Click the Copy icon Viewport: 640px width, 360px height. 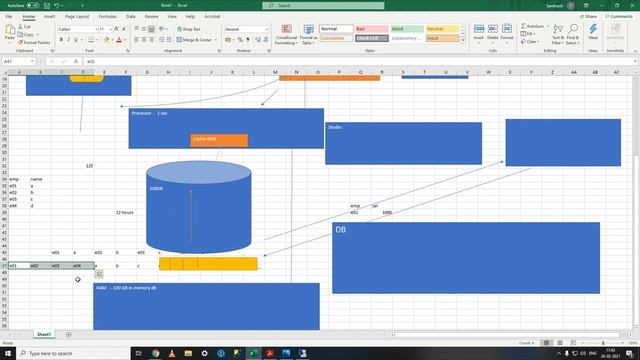[20, 34]
